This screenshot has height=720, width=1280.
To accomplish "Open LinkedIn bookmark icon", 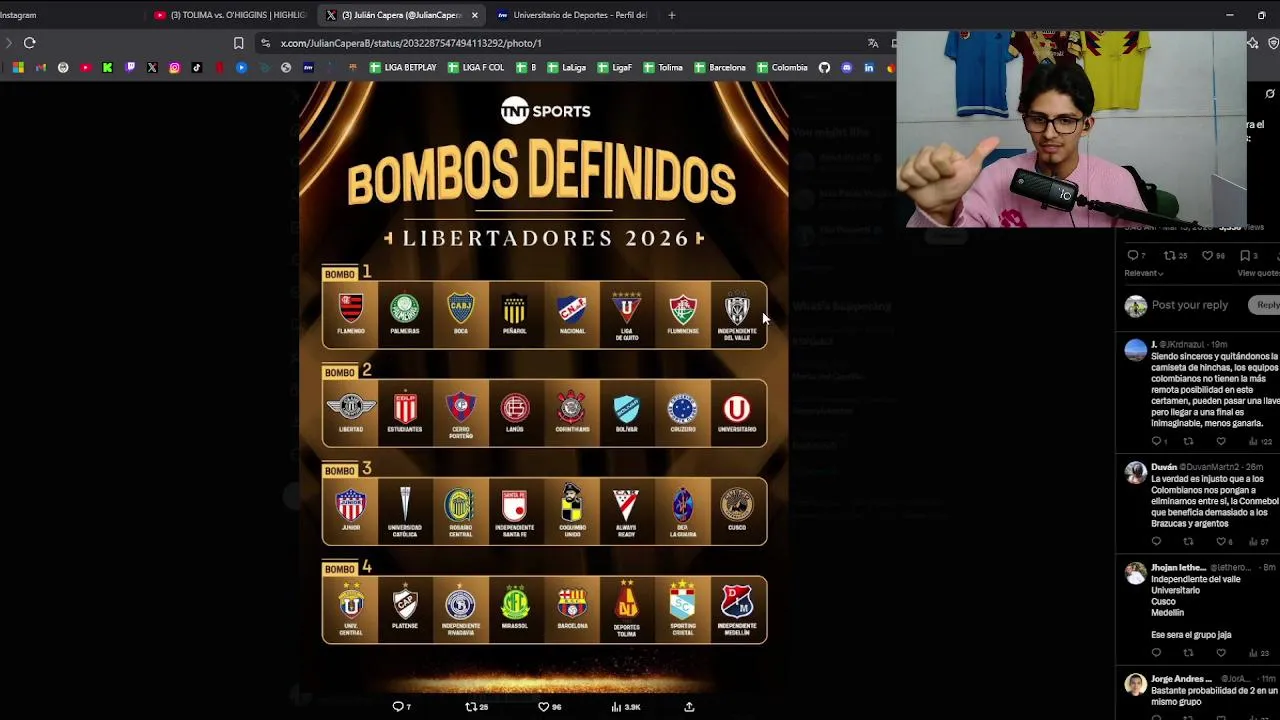I will pos(869,68).
